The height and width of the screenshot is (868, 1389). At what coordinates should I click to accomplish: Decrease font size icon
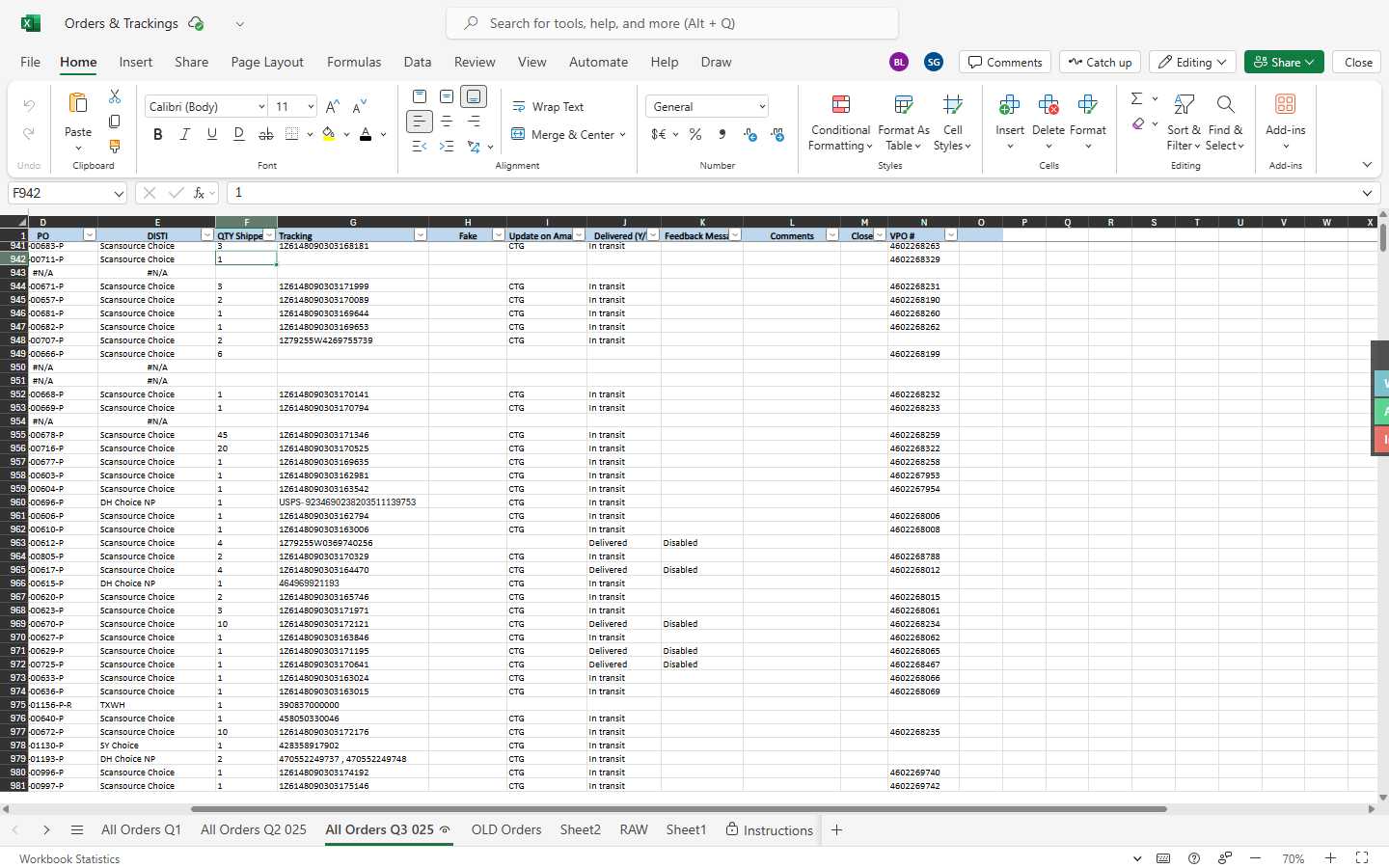360,106
